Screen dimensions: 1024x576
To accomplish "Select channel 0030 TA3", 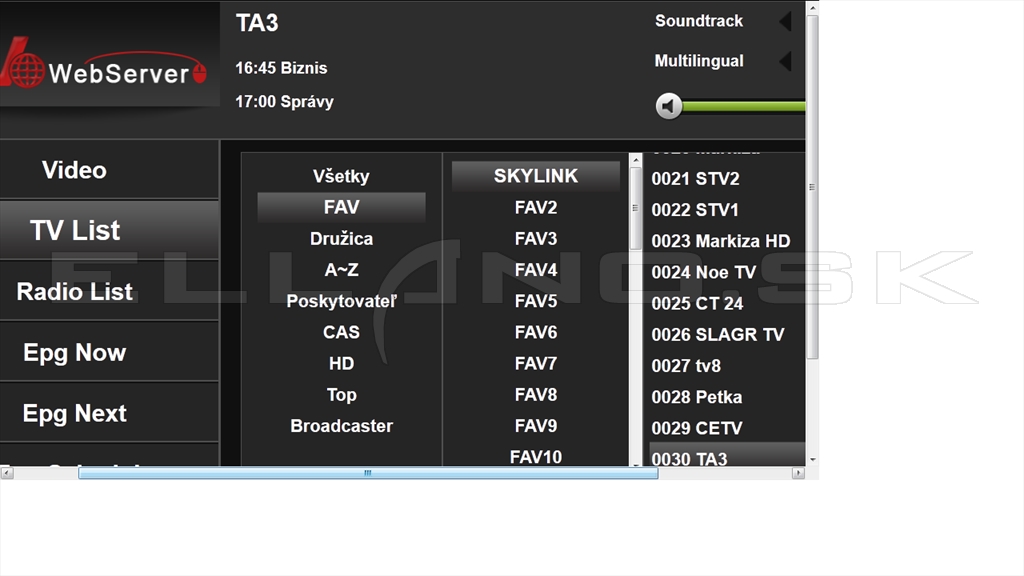I will (x=727, y=455).
